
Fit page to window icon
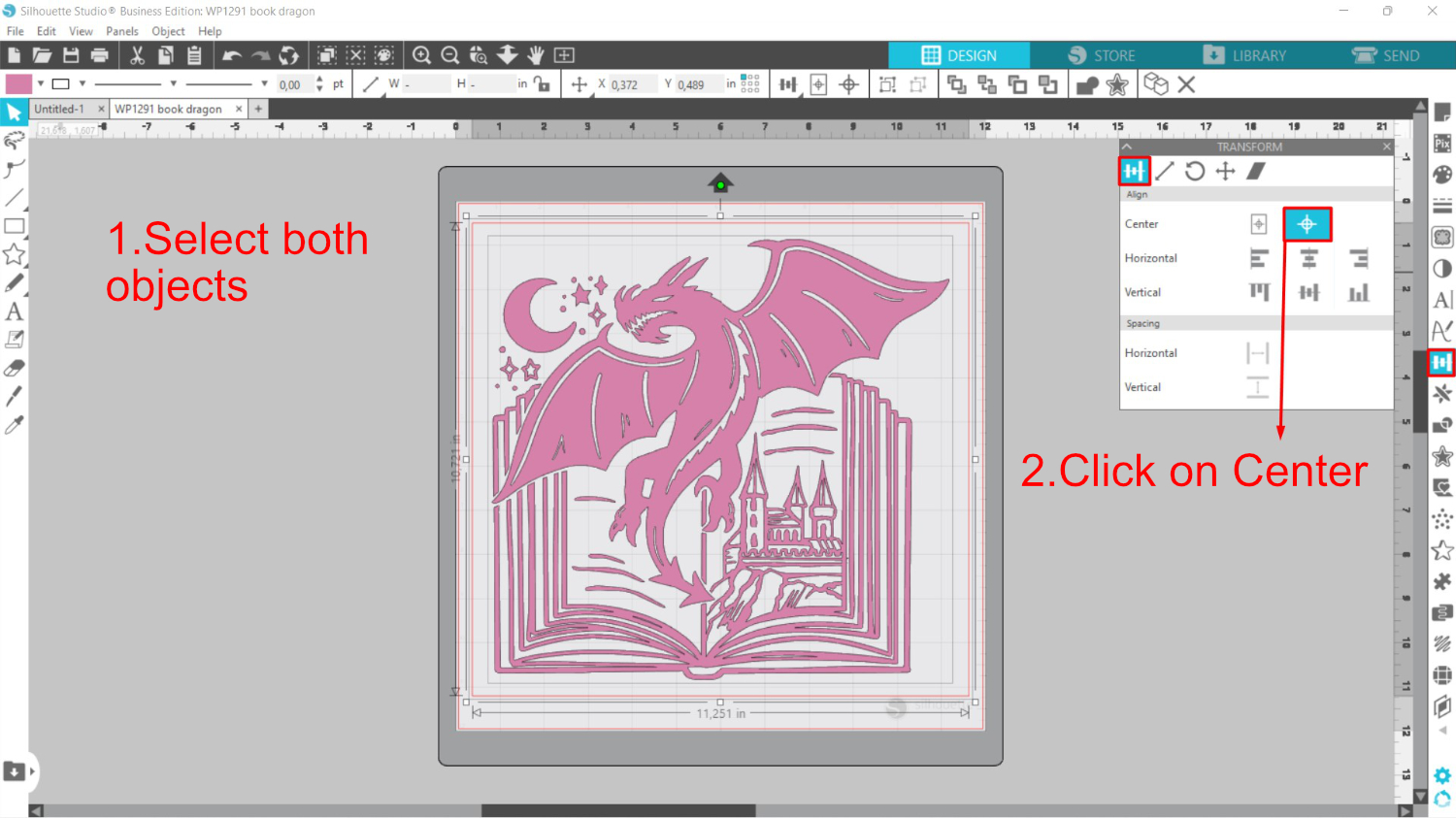coord(564,55)
